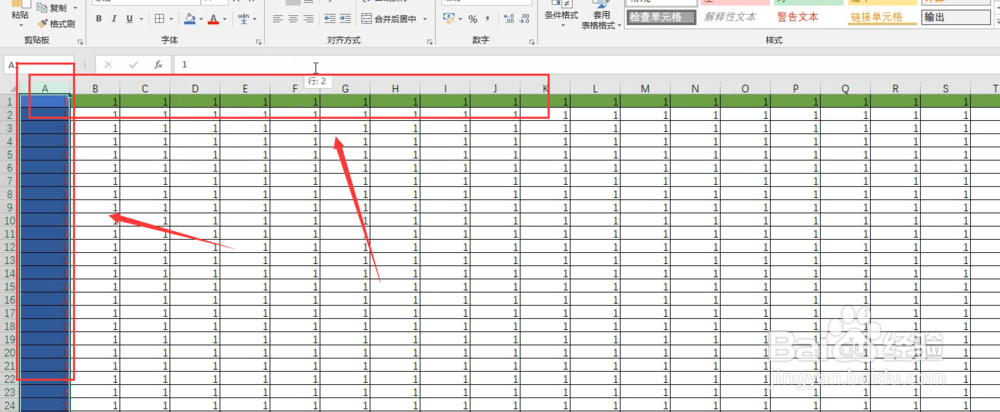Open the 对齐方式 alignment dialog launcher
This screenshot has width=1000, height=412.
click(x=430, y=41)
